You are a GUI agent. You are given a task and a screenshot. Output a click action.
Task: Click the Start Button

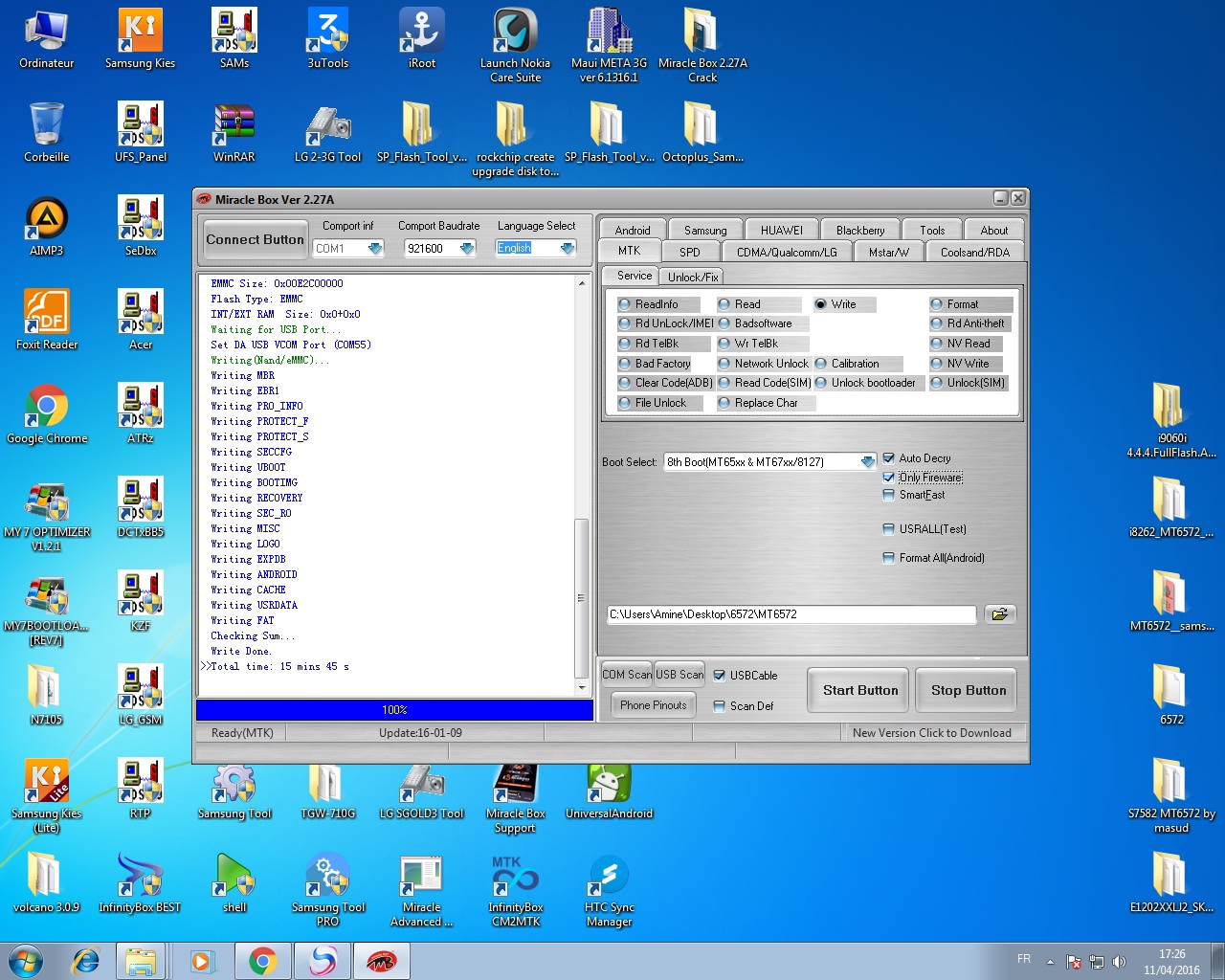860,690
